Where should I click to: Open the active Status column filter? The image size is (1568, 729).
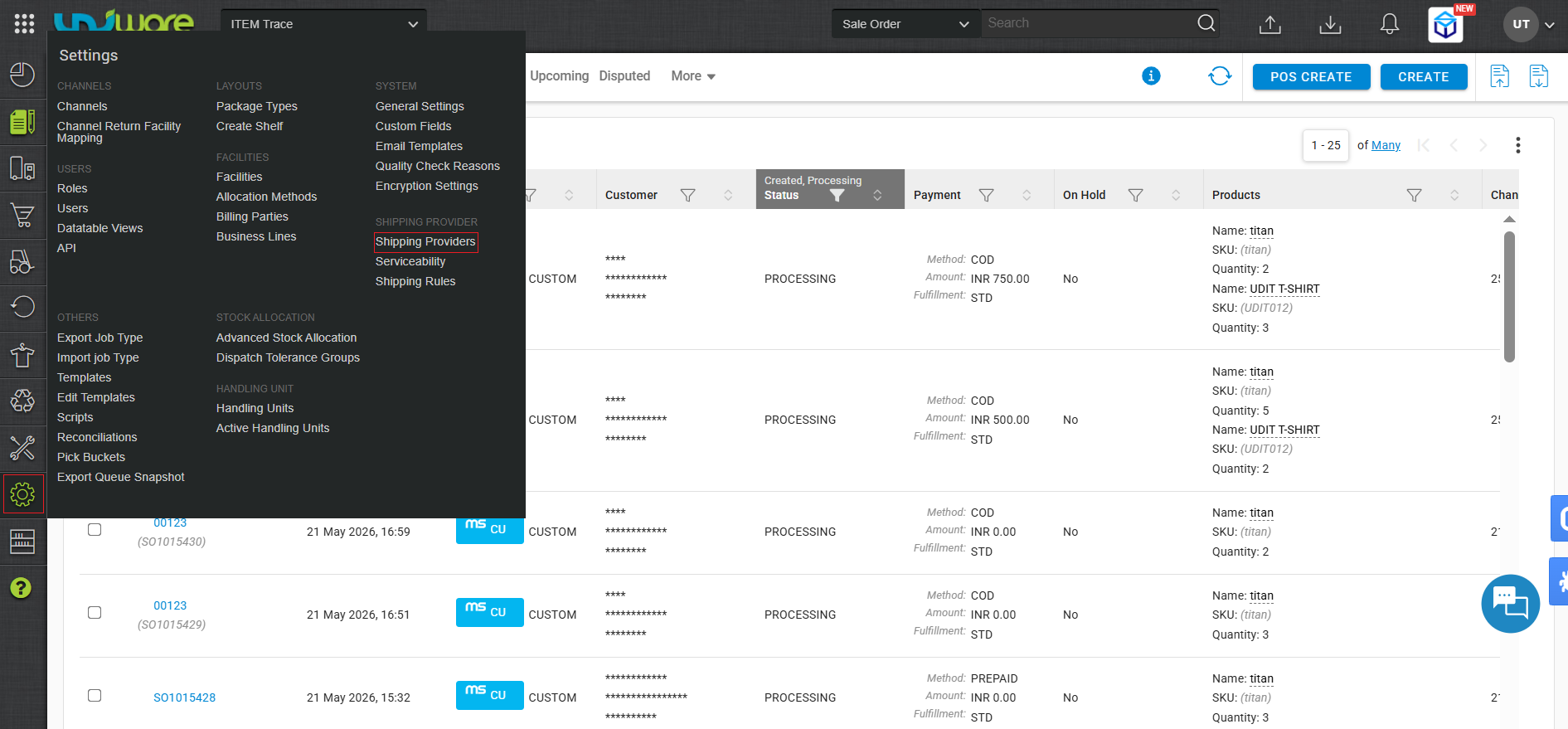(837, 195)
